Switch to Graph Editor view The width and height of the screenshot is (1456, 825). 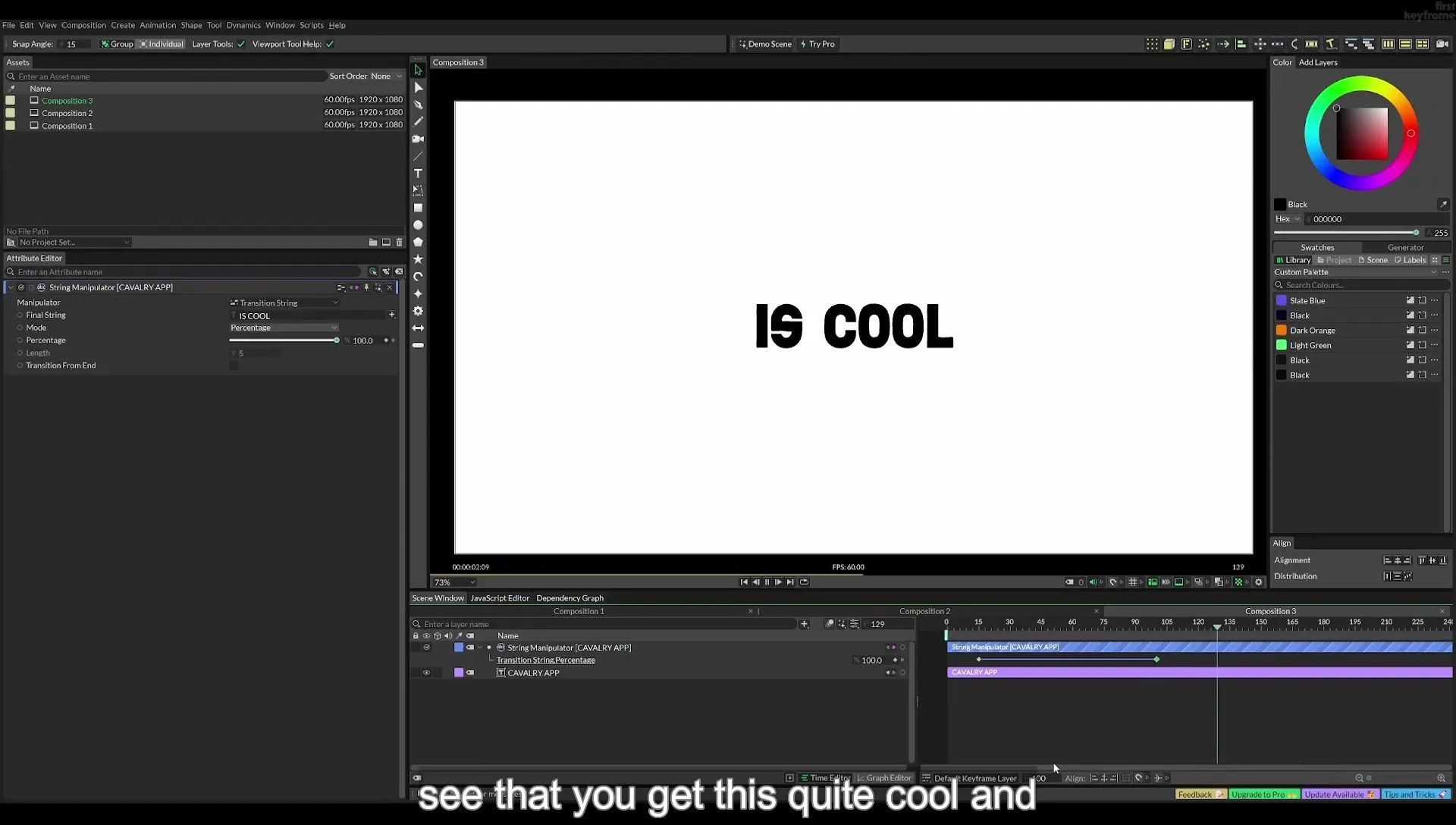tap(884, 778)
